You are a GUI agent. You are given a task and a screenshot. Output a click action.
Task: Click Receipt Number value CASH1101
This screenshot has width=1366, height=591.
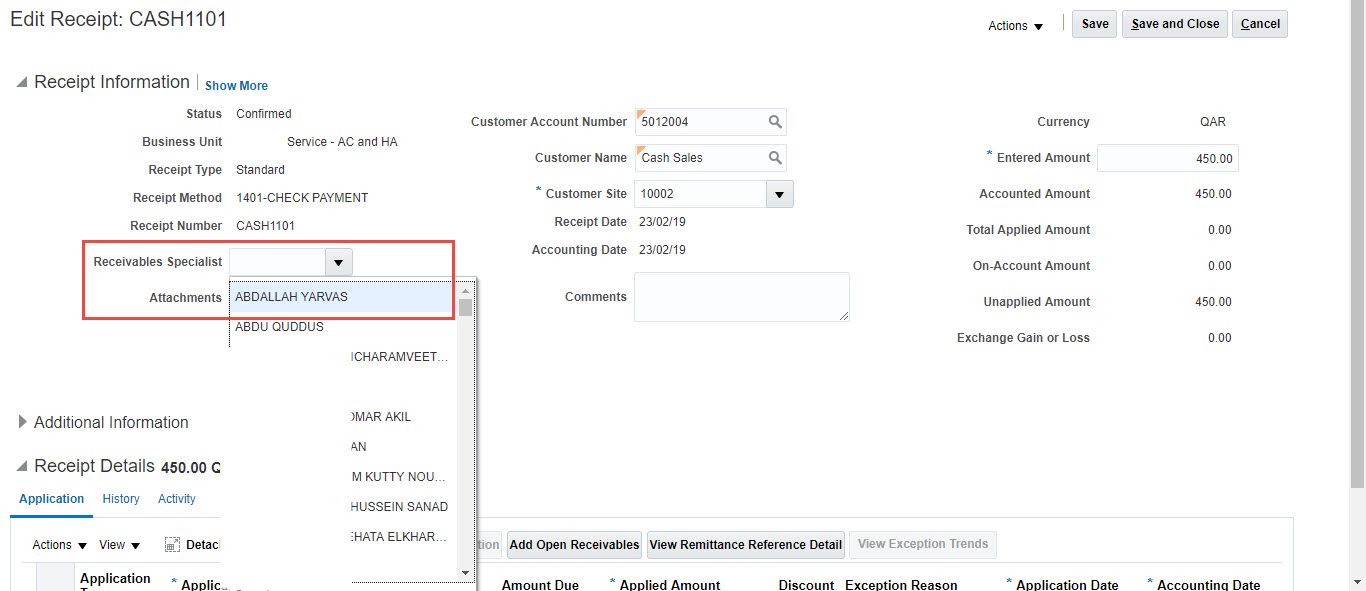[265, 226]
